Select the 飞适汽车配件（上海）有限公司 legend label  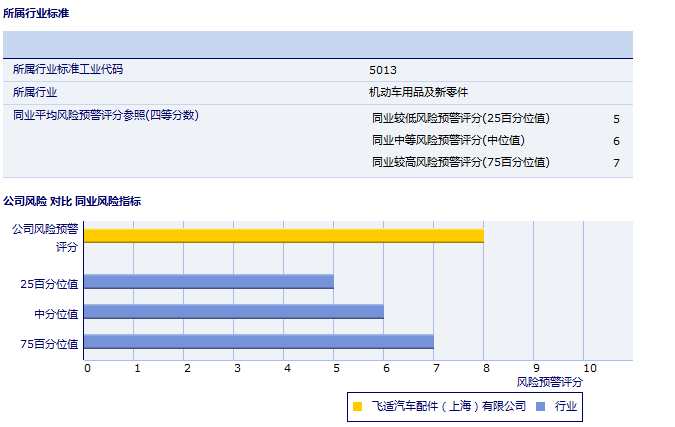point(448,406)
